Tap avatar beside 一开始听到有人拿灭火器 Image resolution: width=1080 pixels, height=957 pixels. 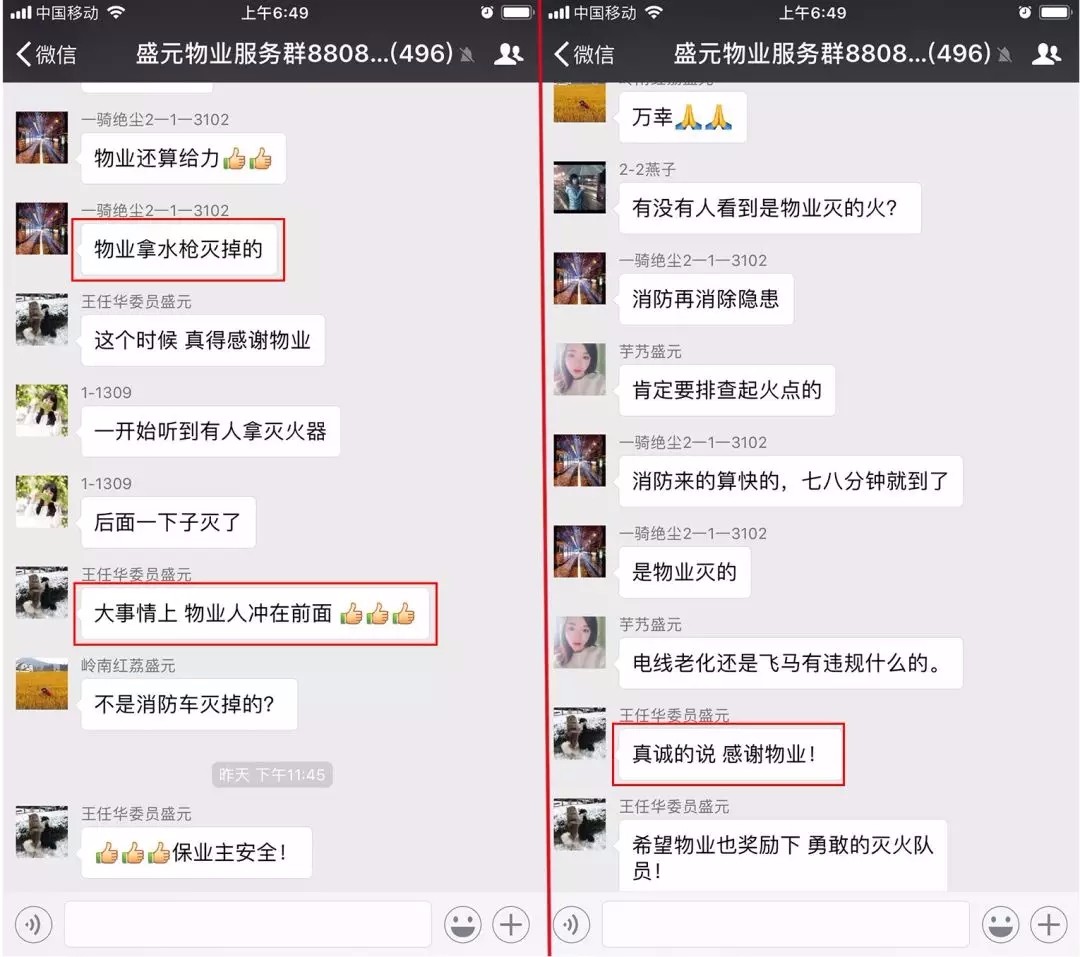(42, 411)
